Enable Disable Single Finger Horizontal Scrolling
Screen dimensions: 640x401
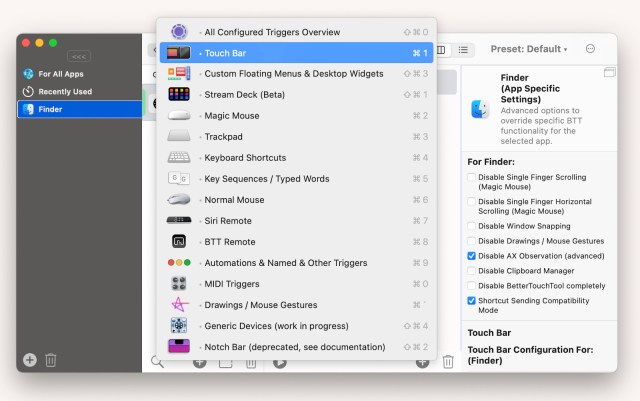click(x=471, y=201)
